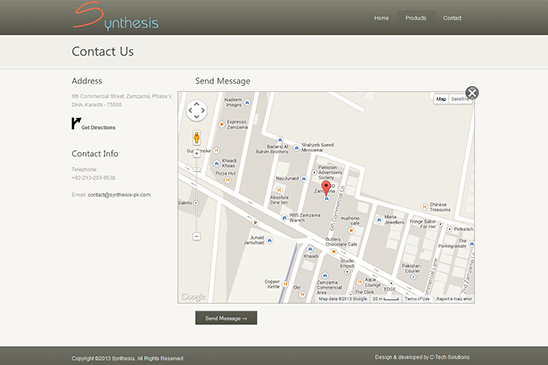548x365 pixels.
Task: Click Khaadi Khaas shop marker
Action: coord(217,163)
